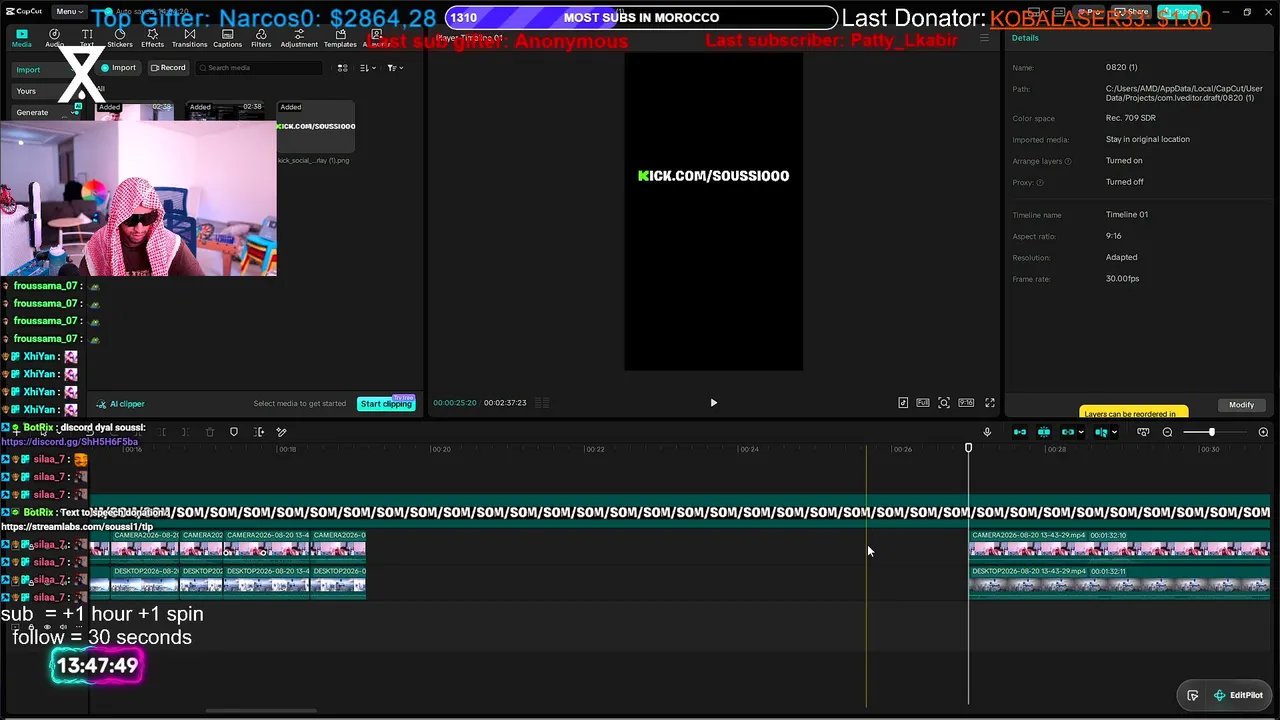Open the Templates tab

[340, 38]
